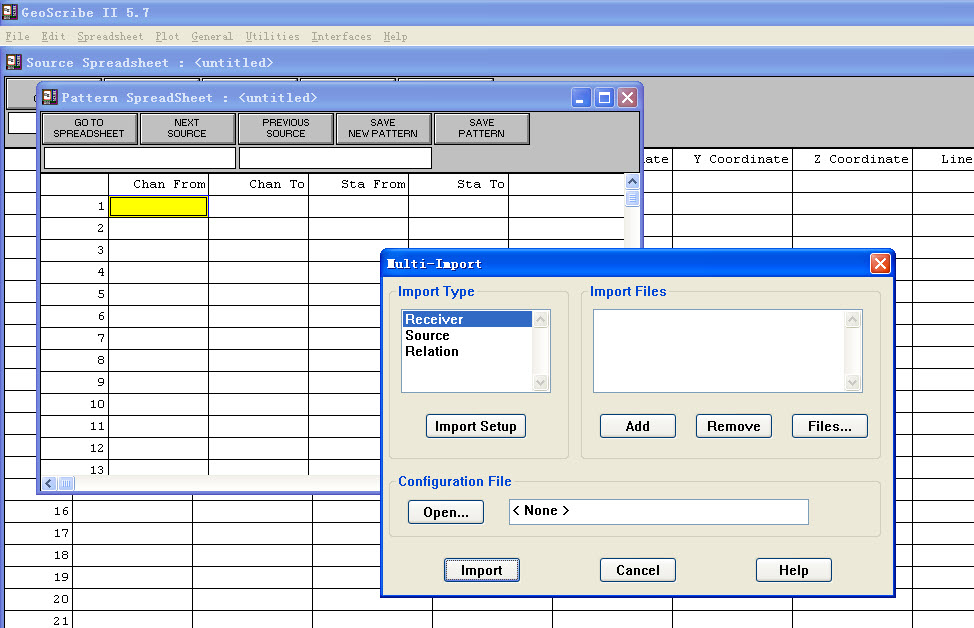Image resolution: width=974 pixels, height=628 pixels.
Task: Click the Chan To column header
Action: [x=258, y=184]
